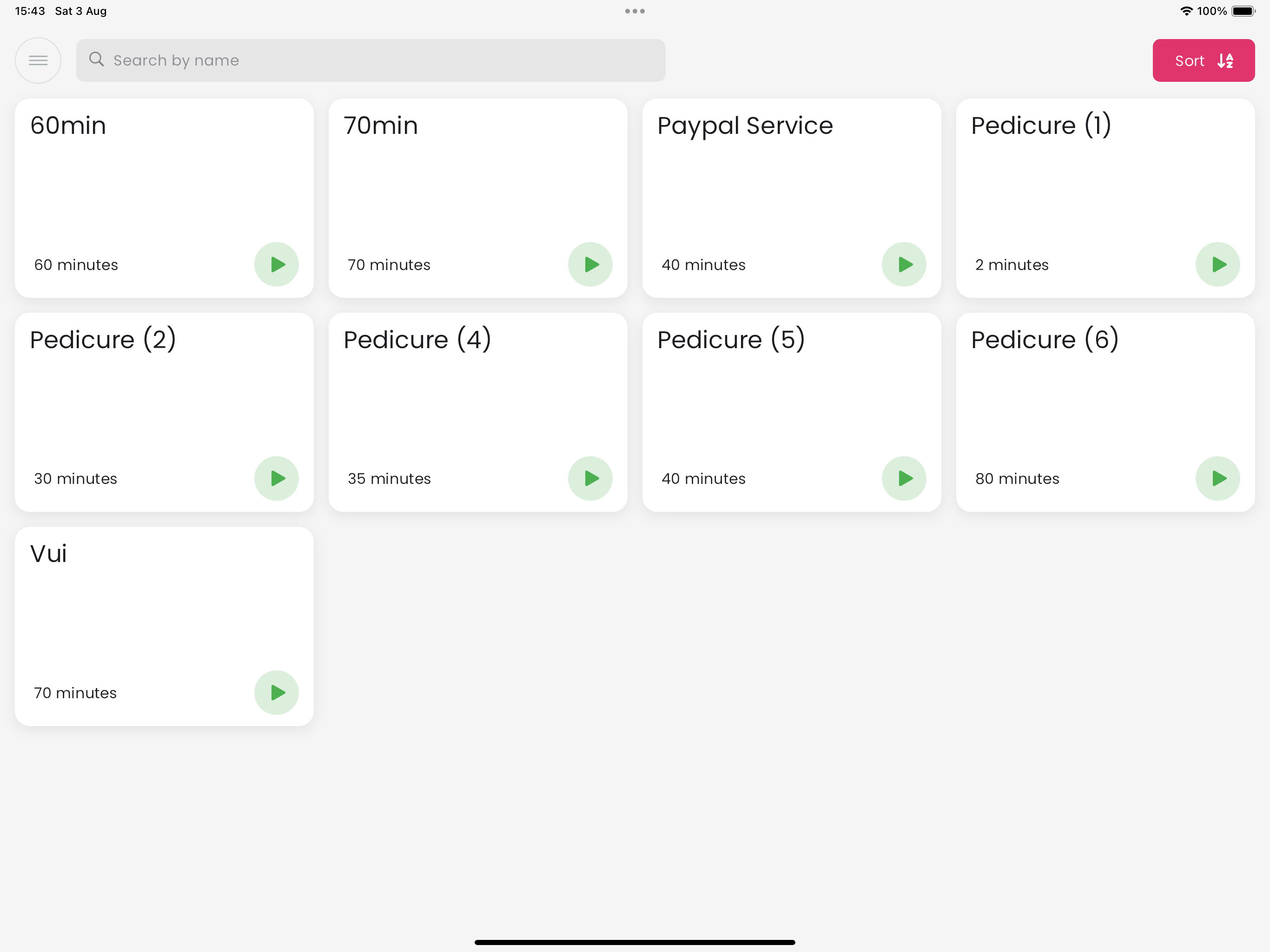Tap the Sort A-Z arrow icon
Image resolution: width=1270 pixels, height=952 pixels.
pyautogui.click(x=1226, y=61)
